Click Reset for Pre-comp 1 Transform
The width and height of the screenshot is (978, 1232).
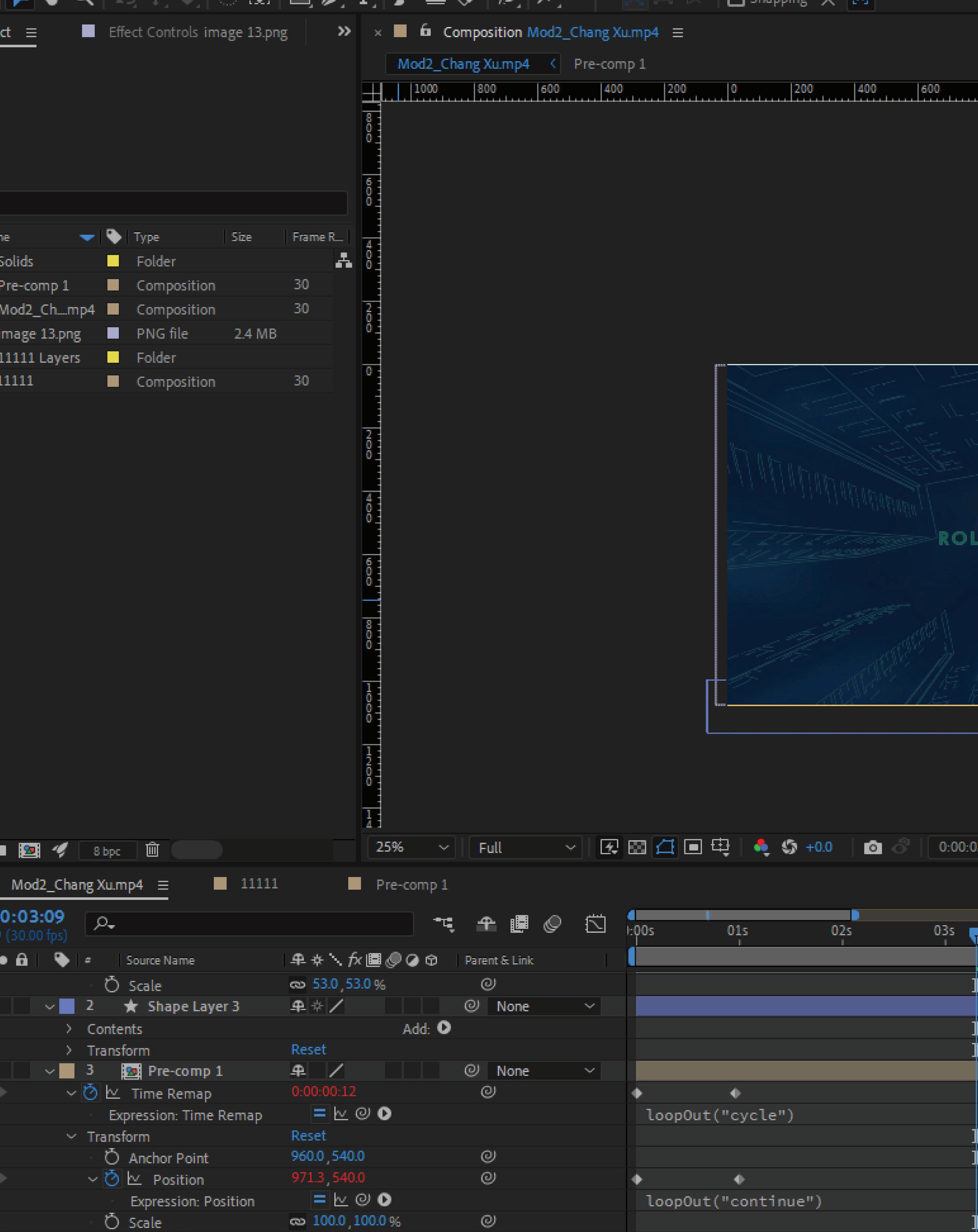[308, 1135]
